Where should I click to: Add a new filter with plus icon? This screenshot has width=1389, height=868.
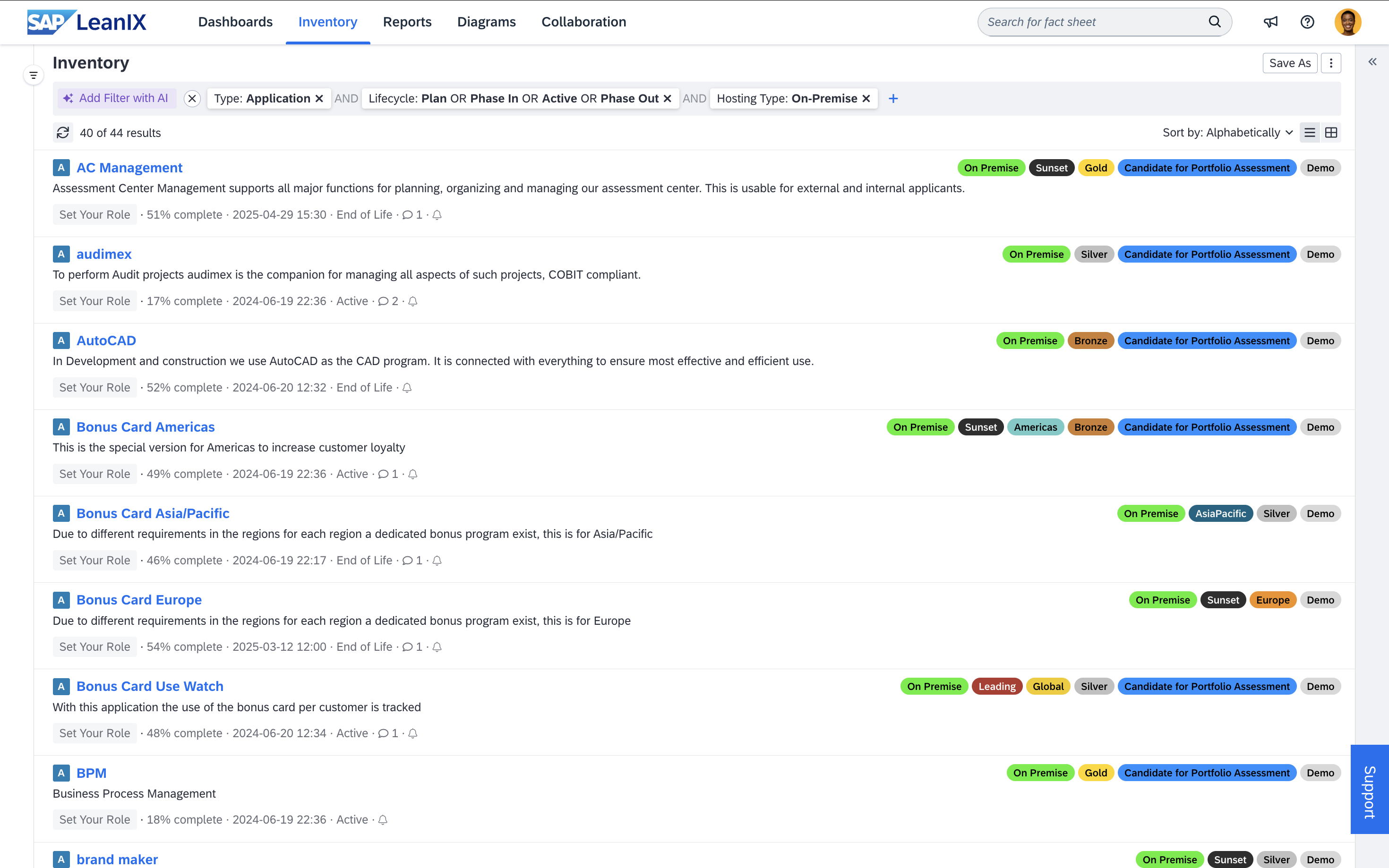(893, 99)
